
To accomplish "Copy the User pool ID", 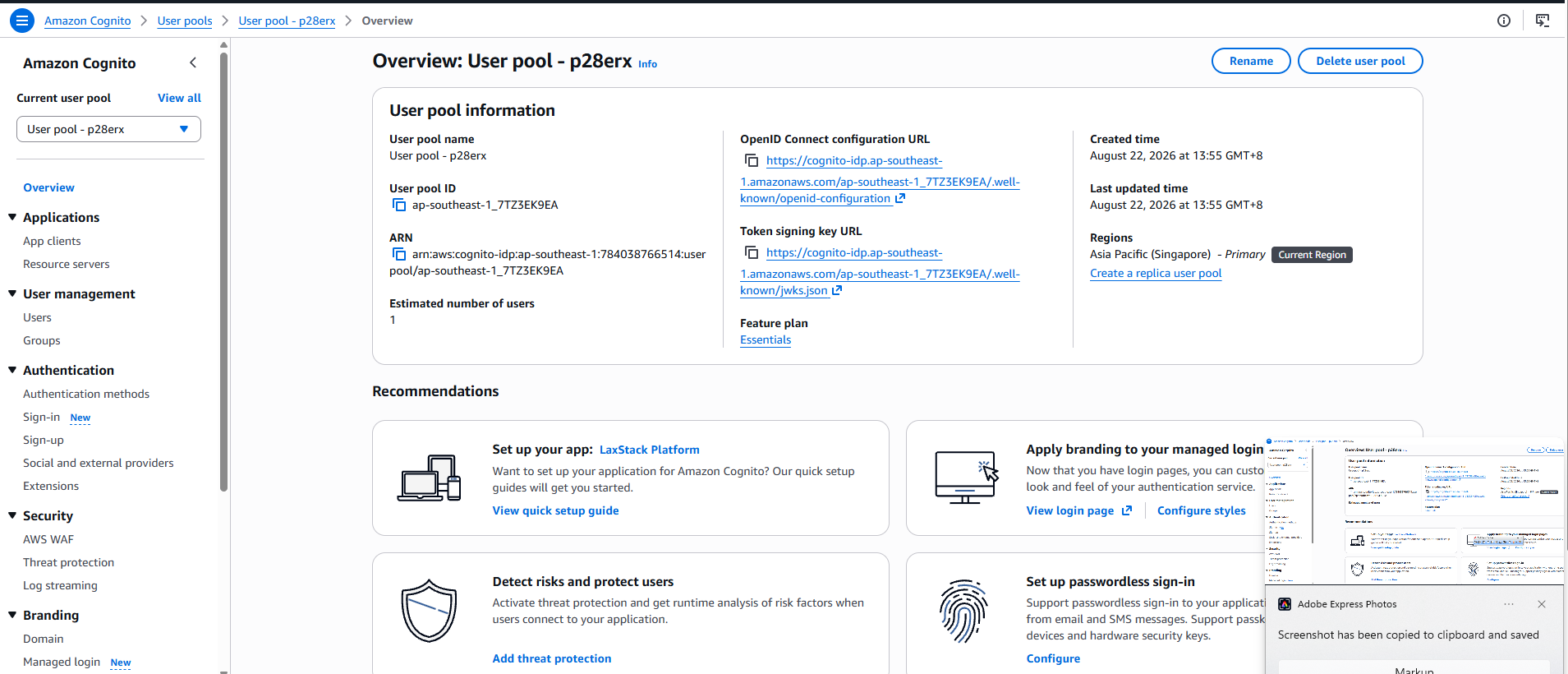I will pyautogui.click(x=399, y=205).
